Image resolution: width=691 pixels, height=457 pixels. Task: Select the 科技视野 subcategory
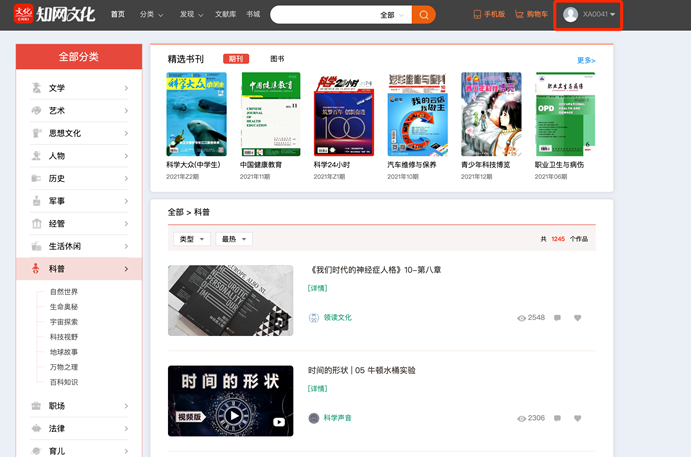tap(64, 337)
